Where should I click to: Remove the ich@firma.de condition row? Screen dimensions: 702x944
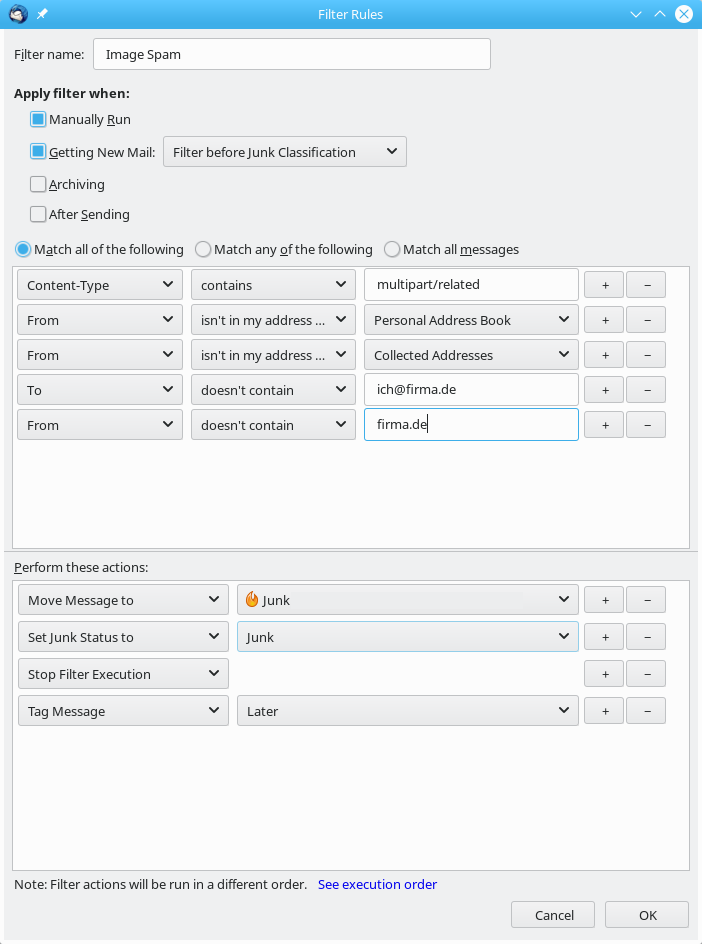[x=646, y=390]
